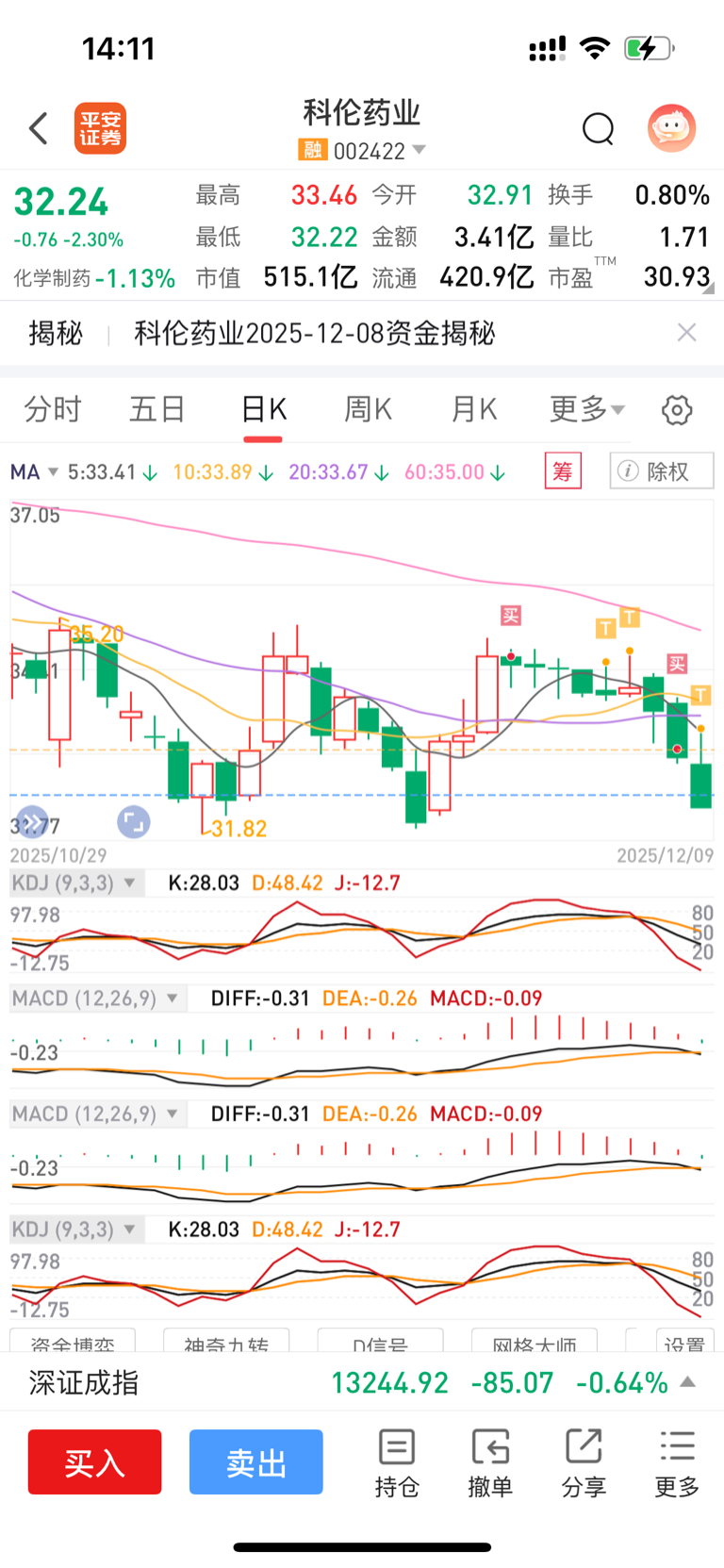Tap the chart scroll-forward double arrow icon
Screen dimensions: 724x1568
tap(32, 822)
